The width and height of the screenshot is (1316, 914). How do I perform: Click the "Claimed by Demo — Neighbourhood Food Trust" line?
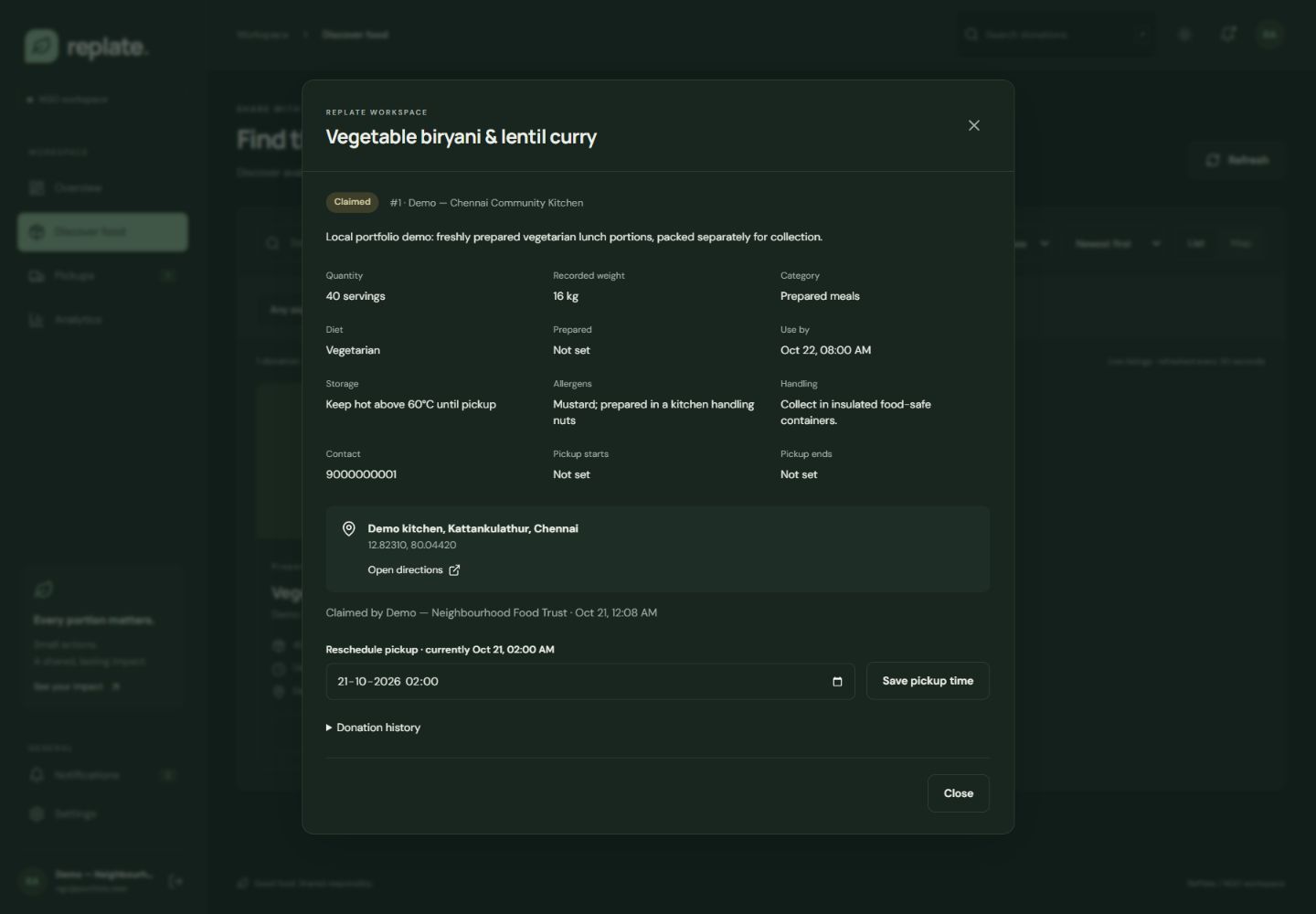point(492,613)
